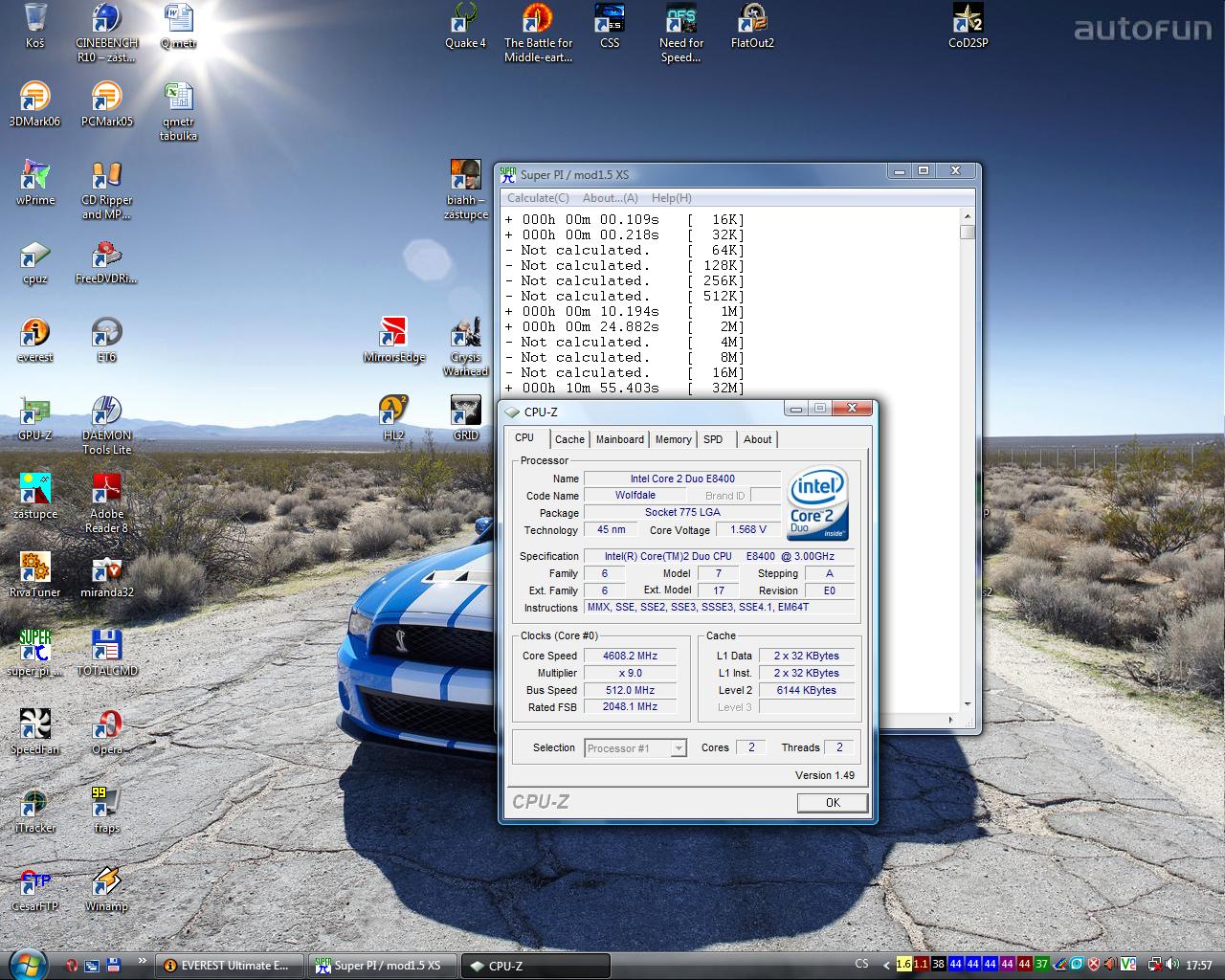Click the CS language indicator
The height and width of the screenshot is (980, 1225).
tap(861, 965)
